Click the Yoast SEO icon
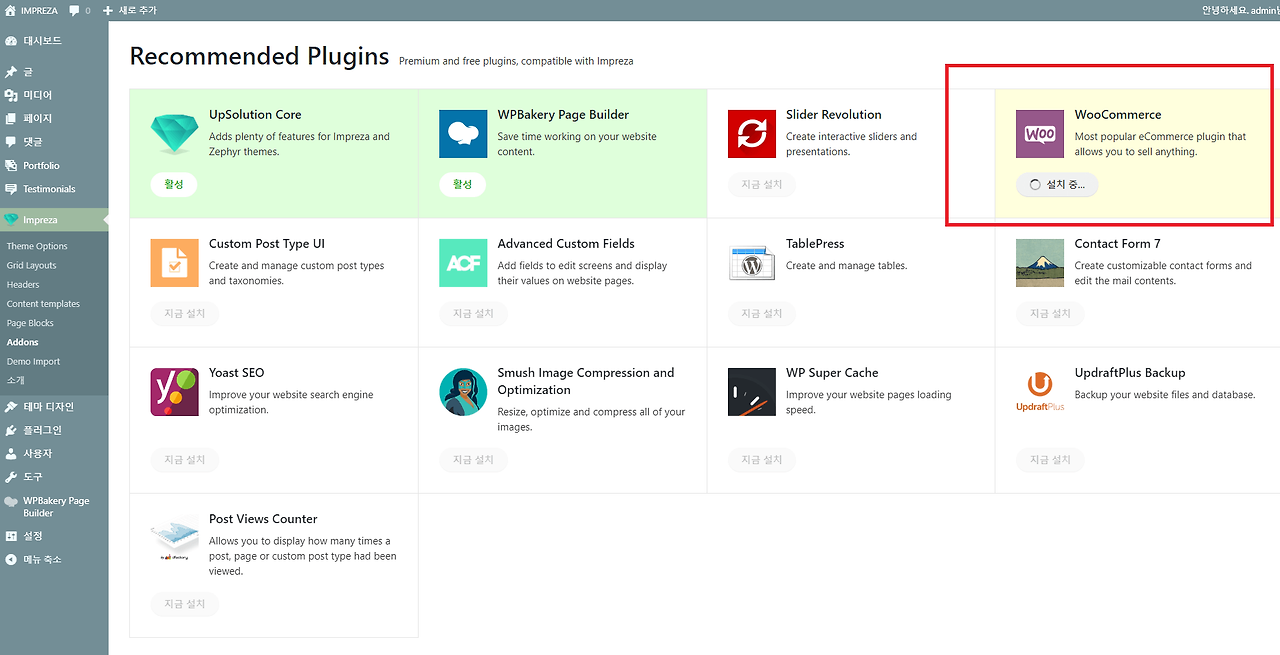 (174, 392)
